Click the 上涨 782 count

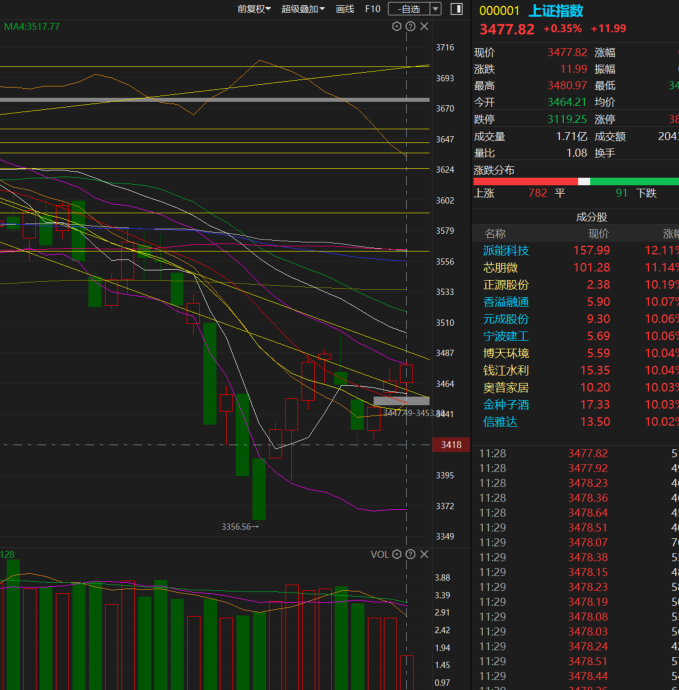(x=538, y=193)
